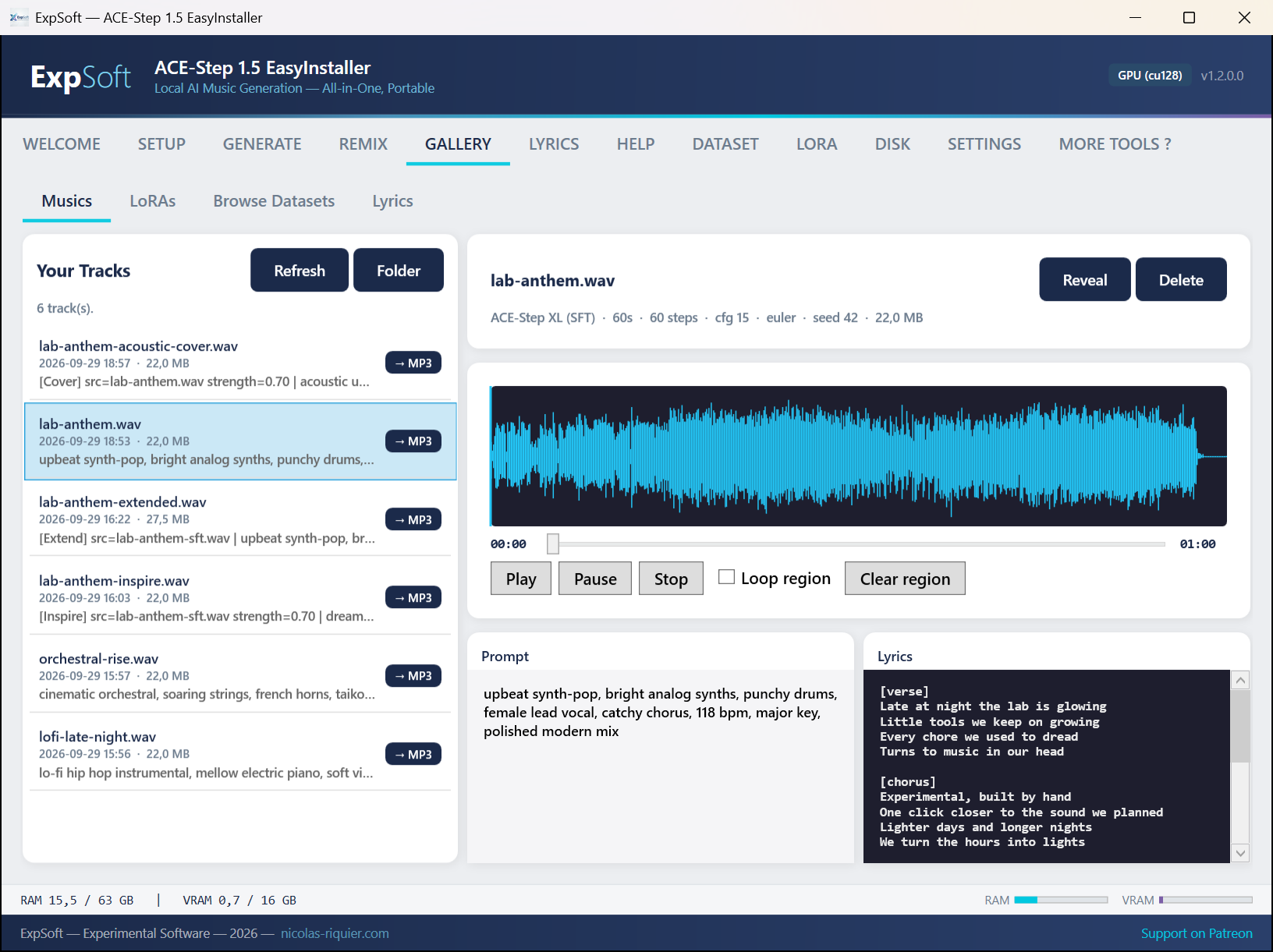1273x952 pixels.
Task: Click inside the audio waveform display
Action: [x=858, y=456]
